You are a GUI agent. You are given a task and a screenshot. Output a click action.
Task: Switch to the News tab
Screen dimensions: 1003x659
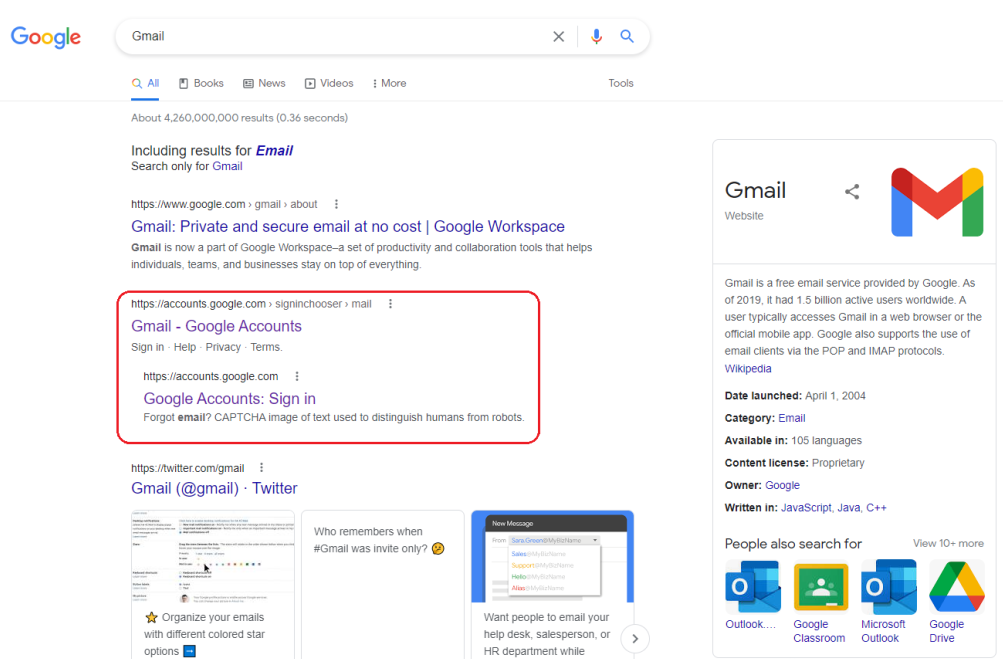coord(264,84)
